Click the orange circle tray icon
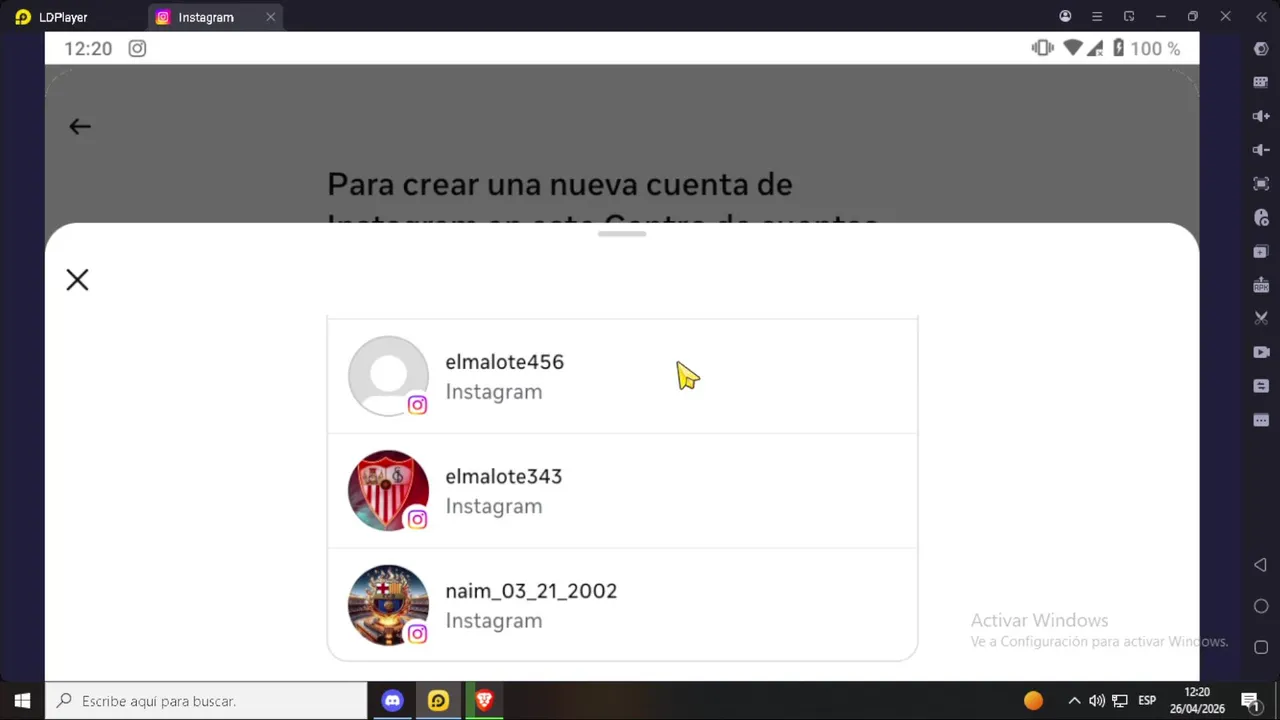Viewport: 1280px width, 720px height. pos(1033,701)
